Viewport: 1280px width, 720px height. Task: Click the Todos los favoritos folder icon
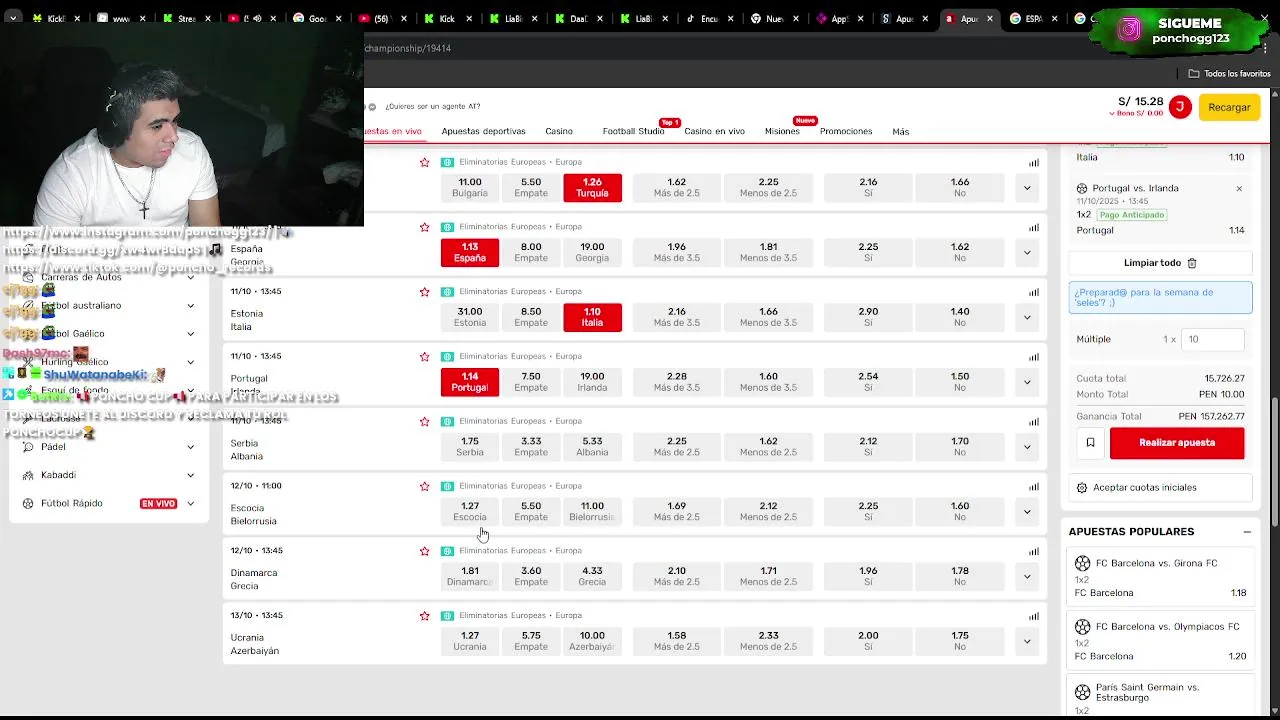tap(1194, 74)
